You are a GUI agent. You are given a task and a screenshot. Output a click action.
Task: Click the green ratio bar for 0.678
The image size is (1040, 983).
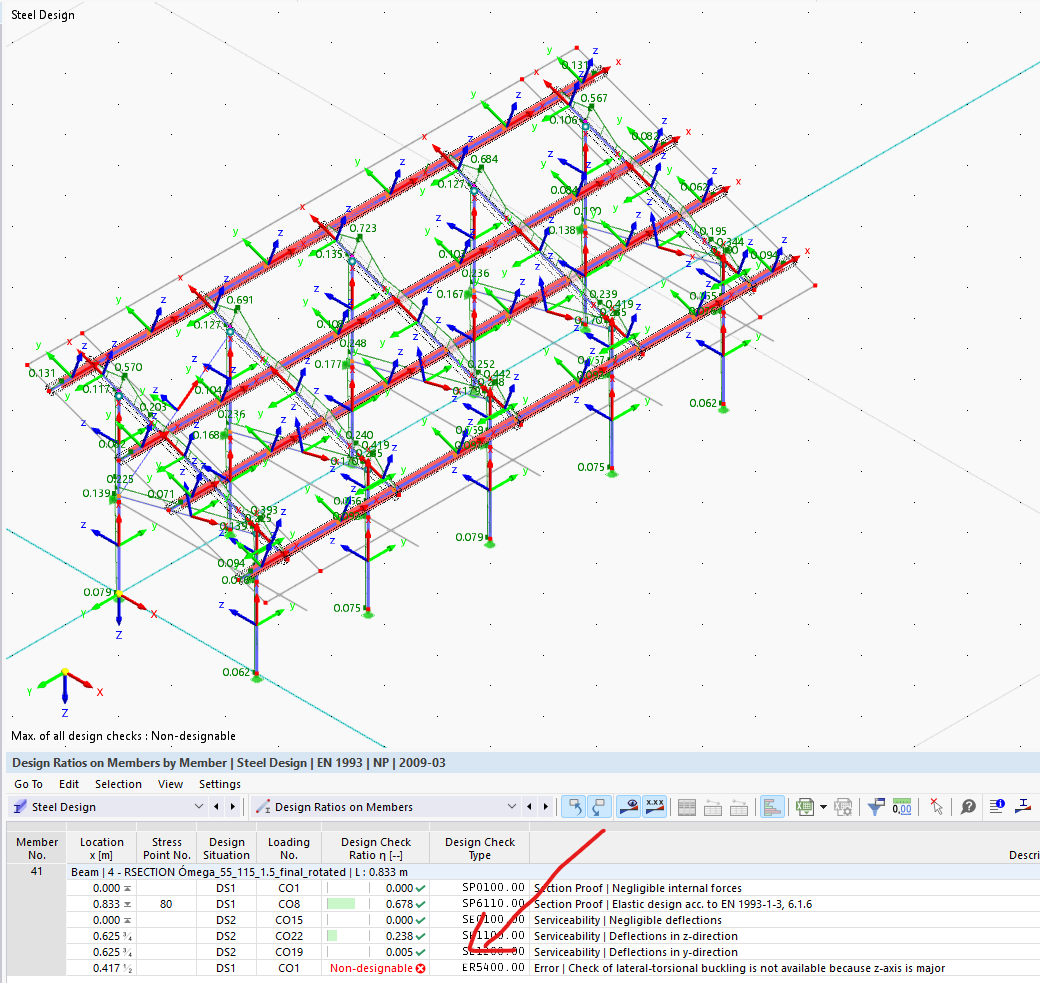(340, 904)
